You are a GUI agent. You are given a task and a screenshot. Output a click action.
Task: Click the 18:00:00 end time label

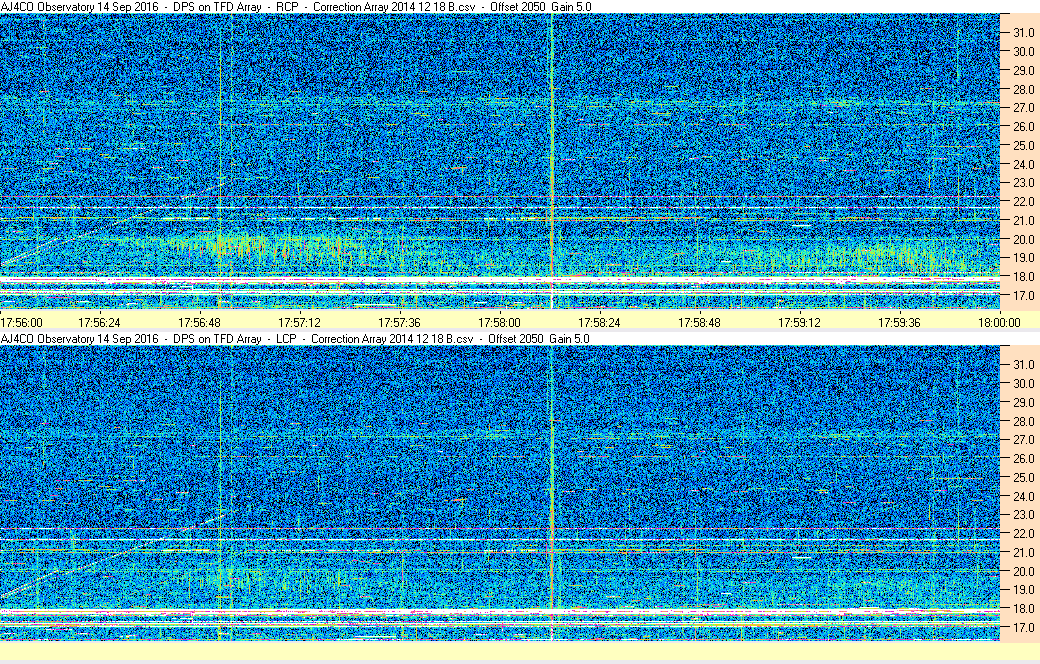point(1000,322)
